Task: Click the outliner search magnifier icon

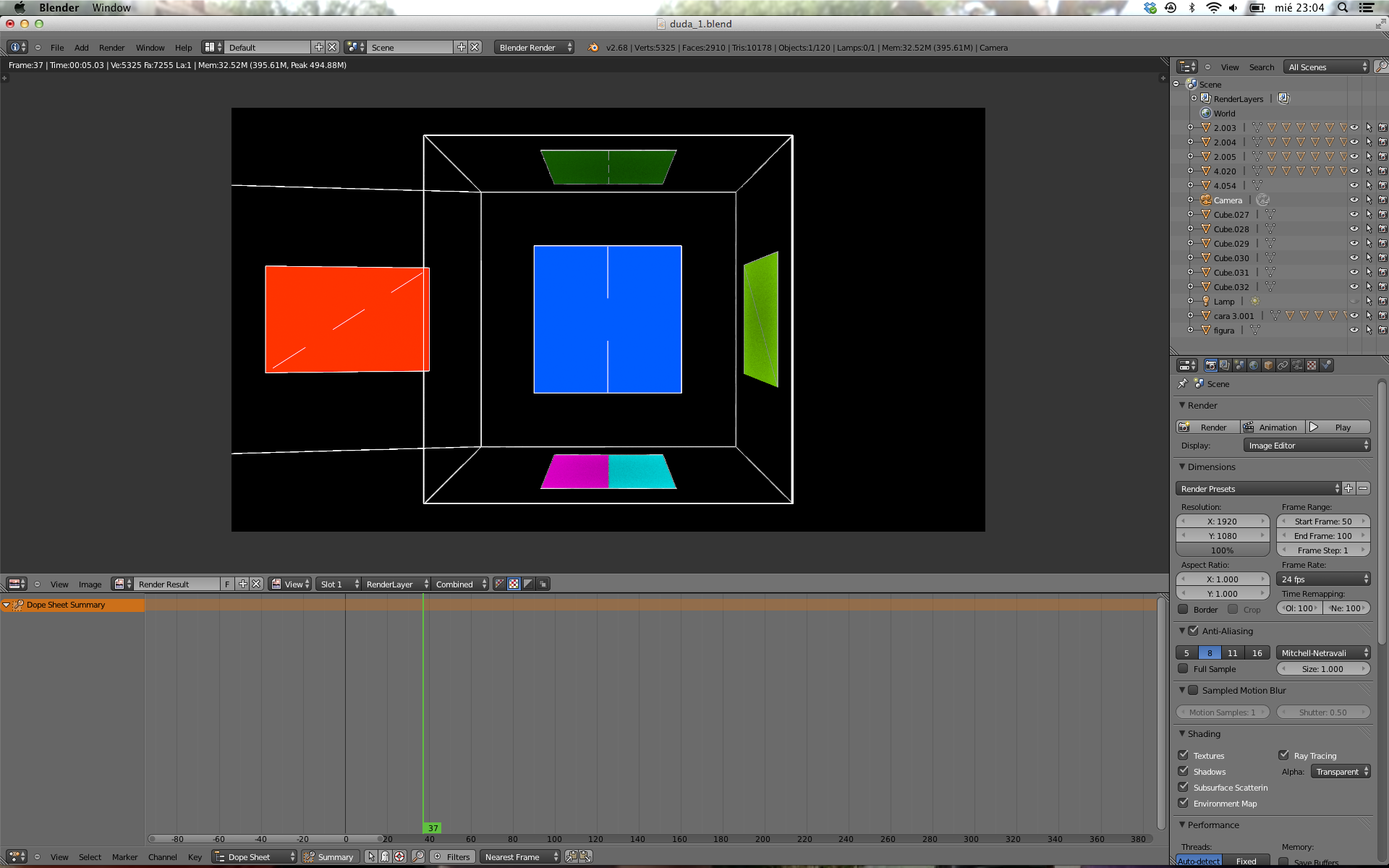Action: click(x=1380, y=67)
